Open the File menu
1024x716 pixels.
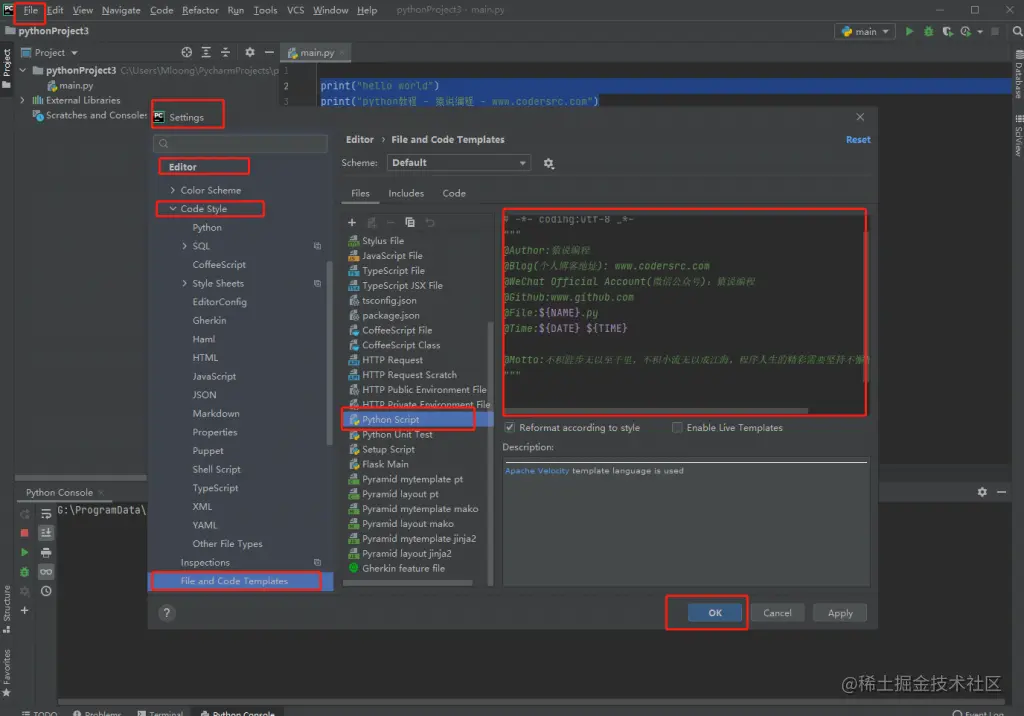point(31,10)
